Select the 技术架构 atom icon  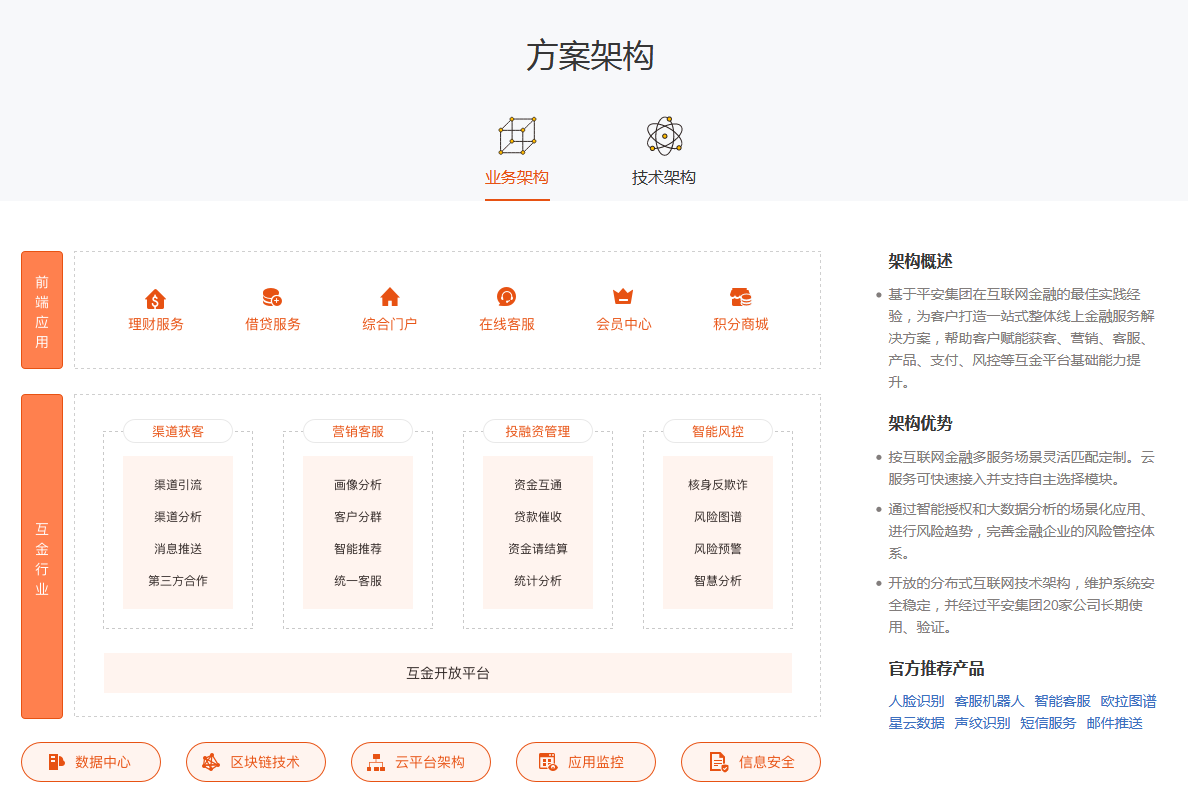click(664, 136)
